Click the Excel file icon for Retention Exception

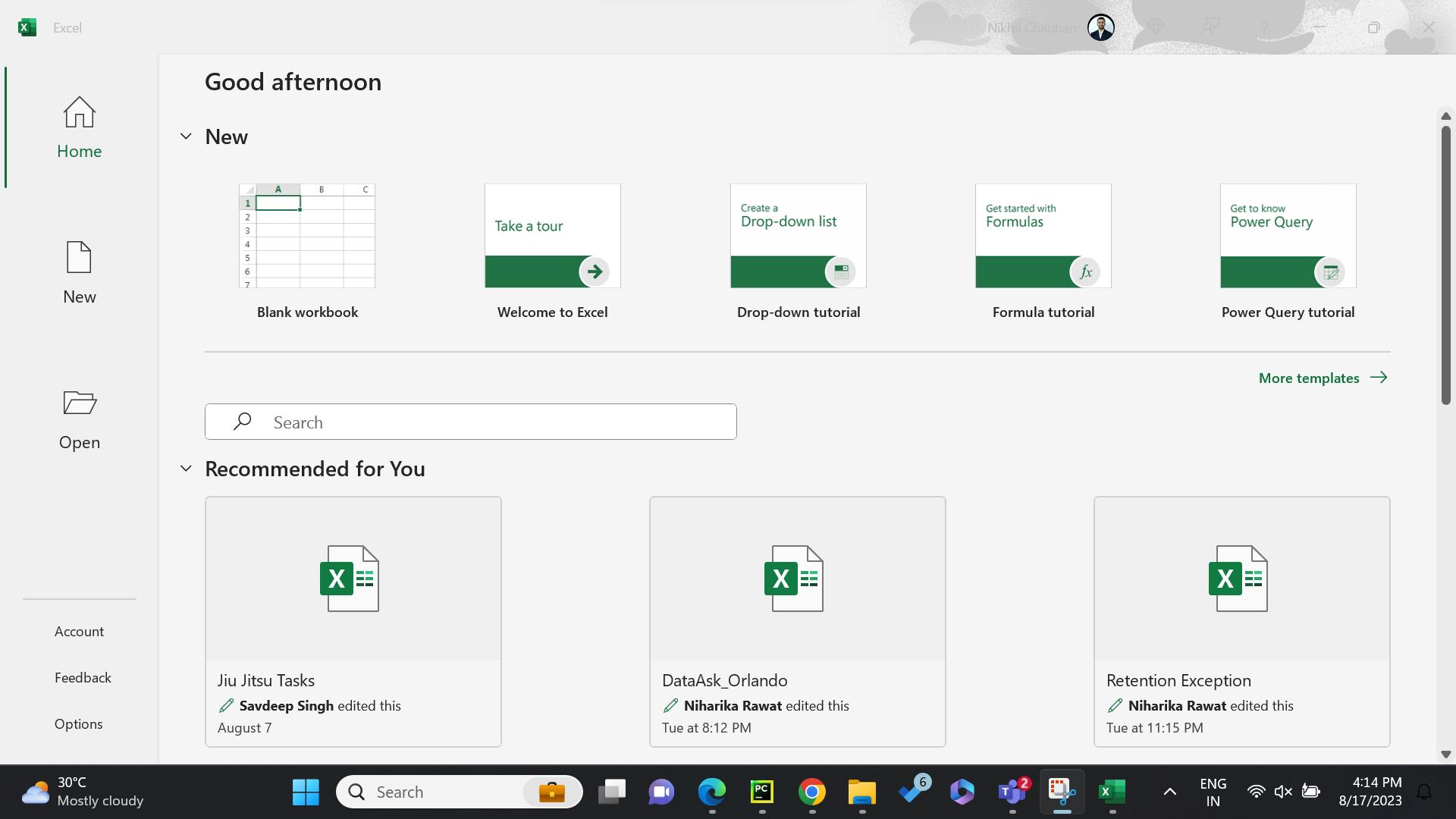[1238, 579]
